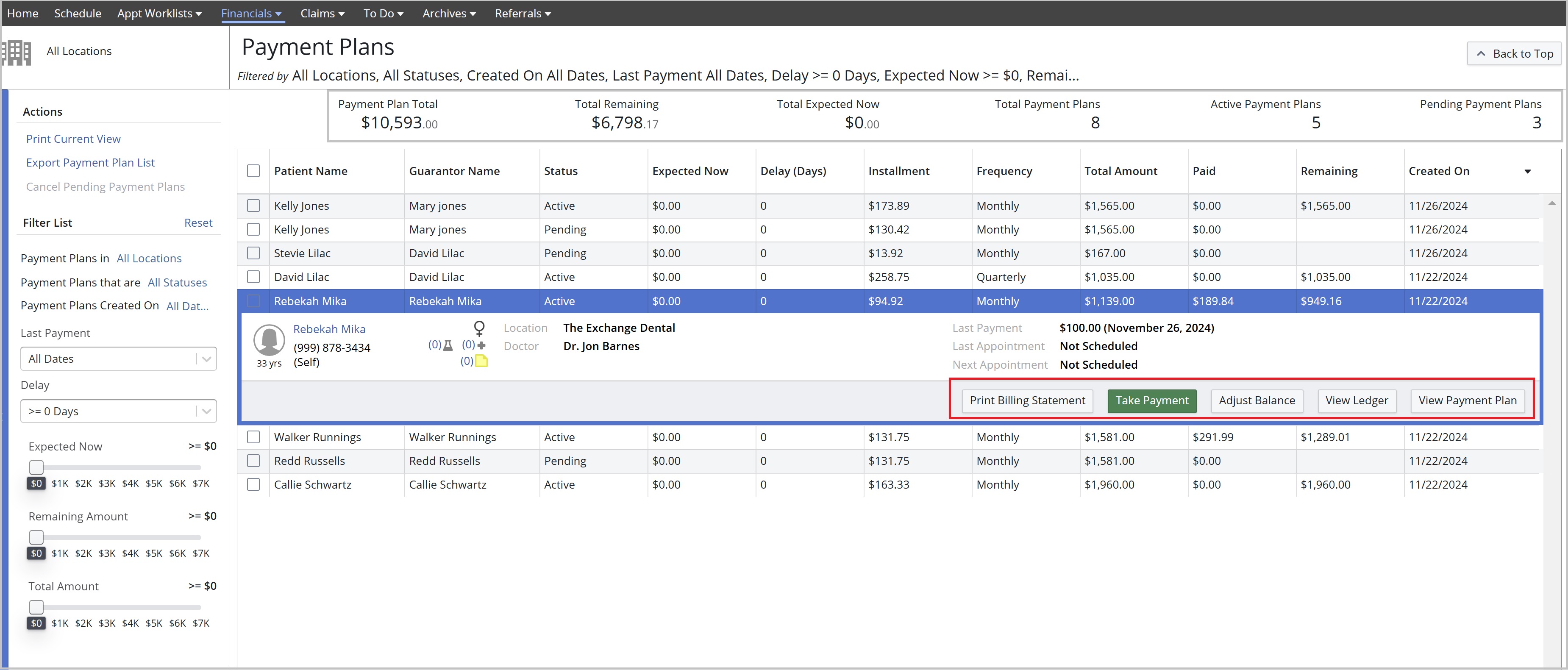Image resolution: width=1568 pixels, height=670 pixels.
Task: Click the View Ledger button
Action: (x=1356, y=400)
